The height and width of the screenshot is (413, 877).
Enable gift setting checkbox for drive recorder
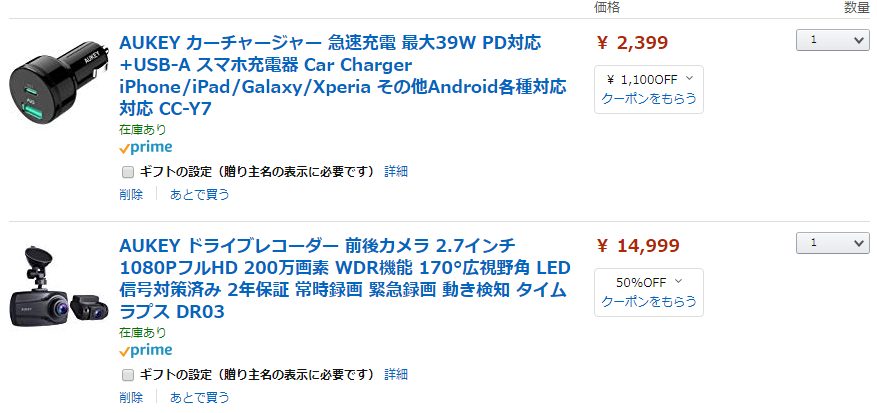point(128,374)
